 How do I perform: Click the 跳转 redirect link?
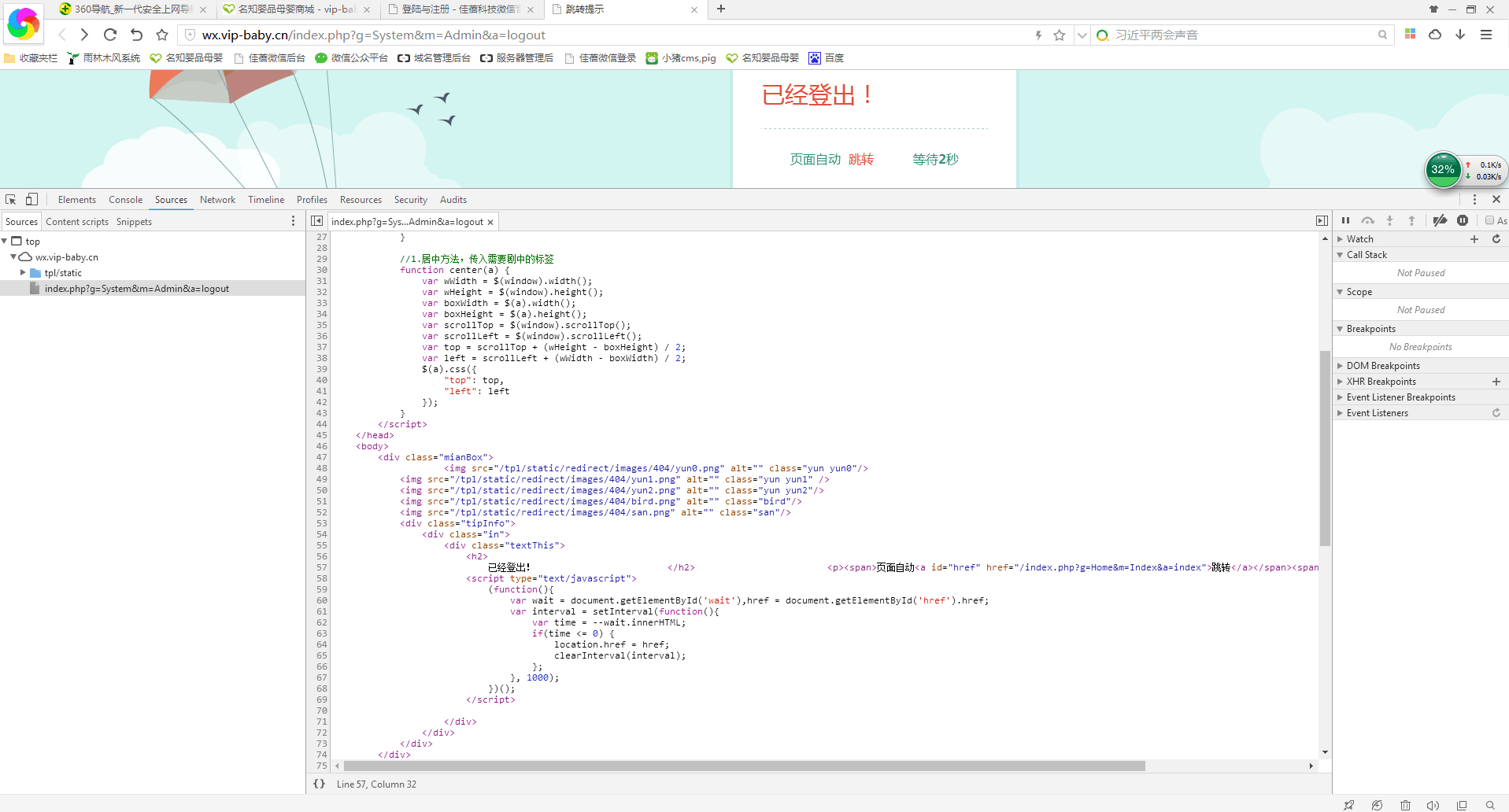[860, 160]
